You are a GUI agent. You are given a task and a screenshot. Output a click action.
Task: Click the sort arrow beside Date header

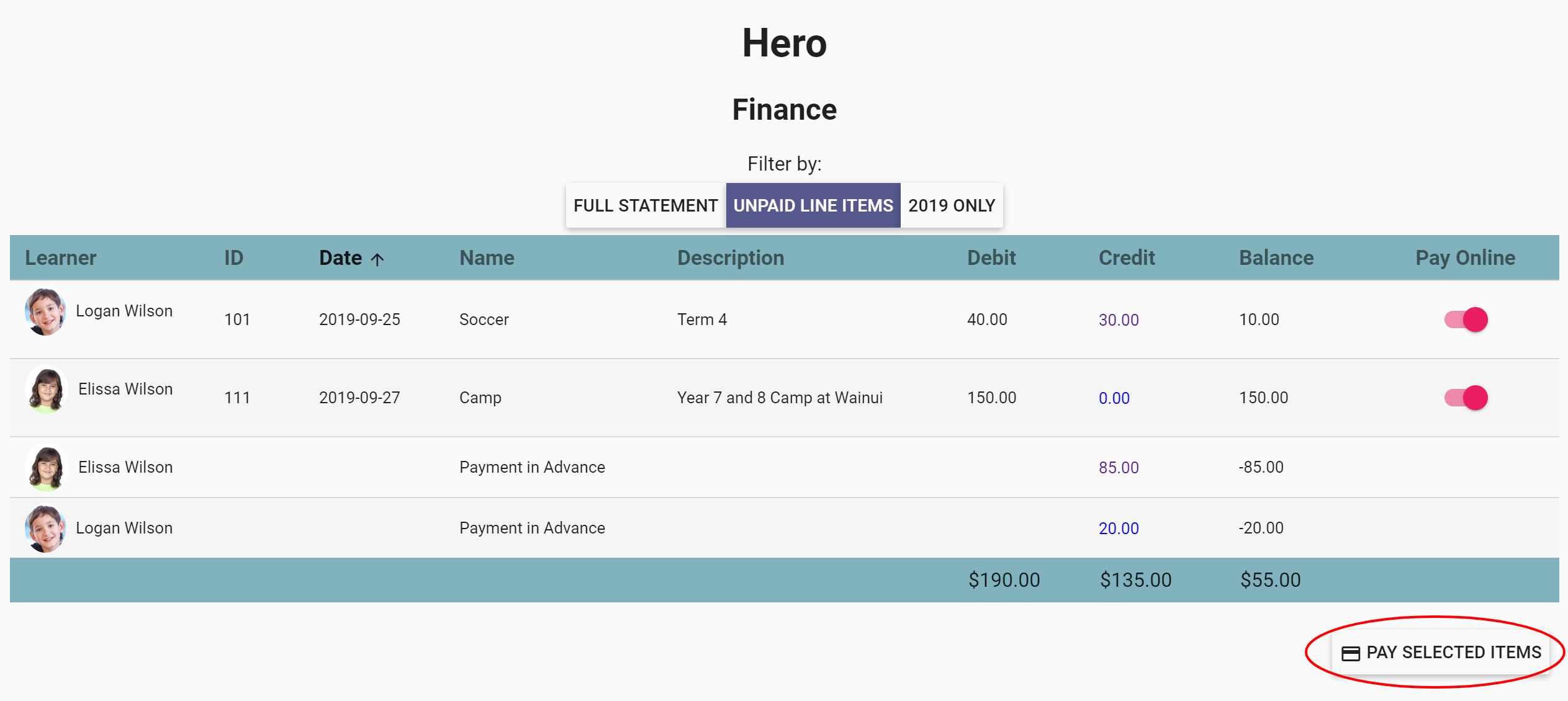[377, 259]
